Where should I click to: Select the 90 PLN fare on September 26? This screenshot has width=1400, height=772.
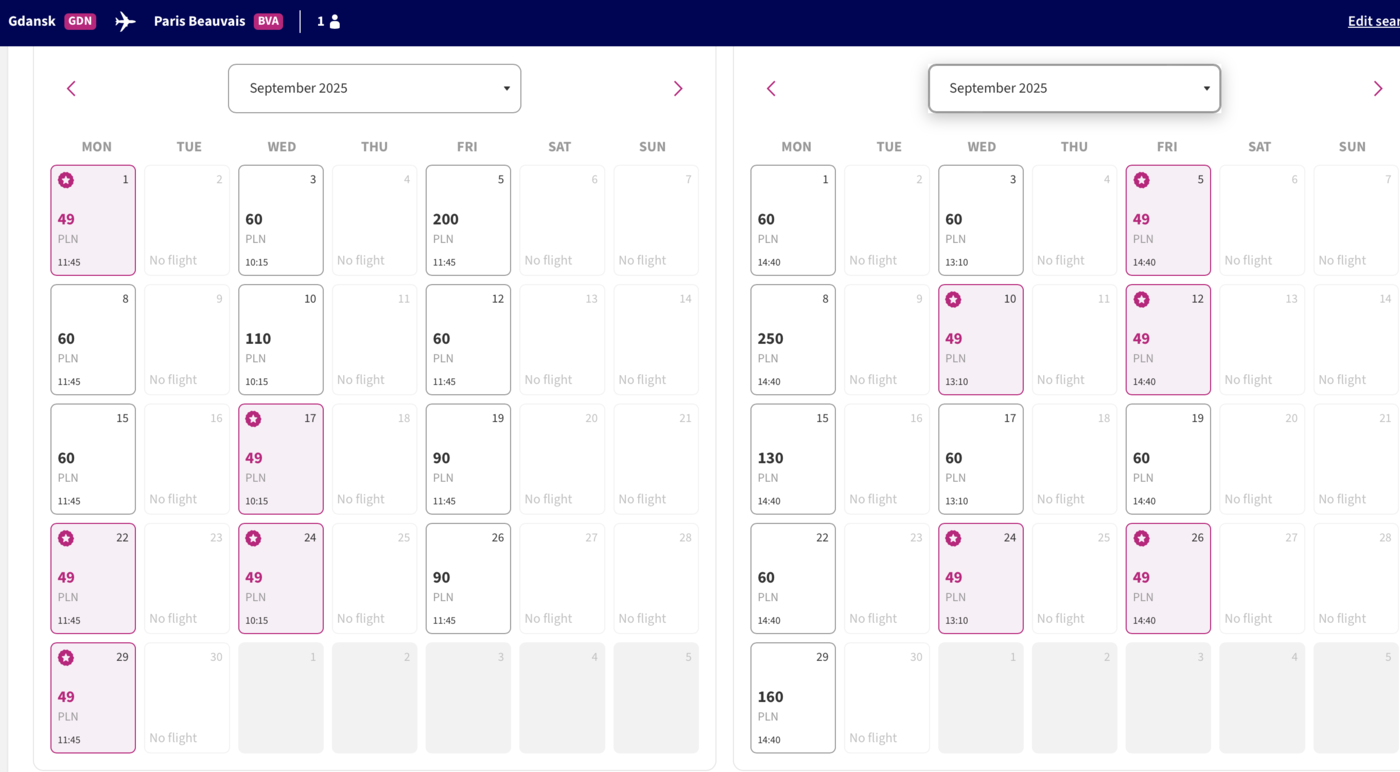pyautogui.click(x=468, y=579)
